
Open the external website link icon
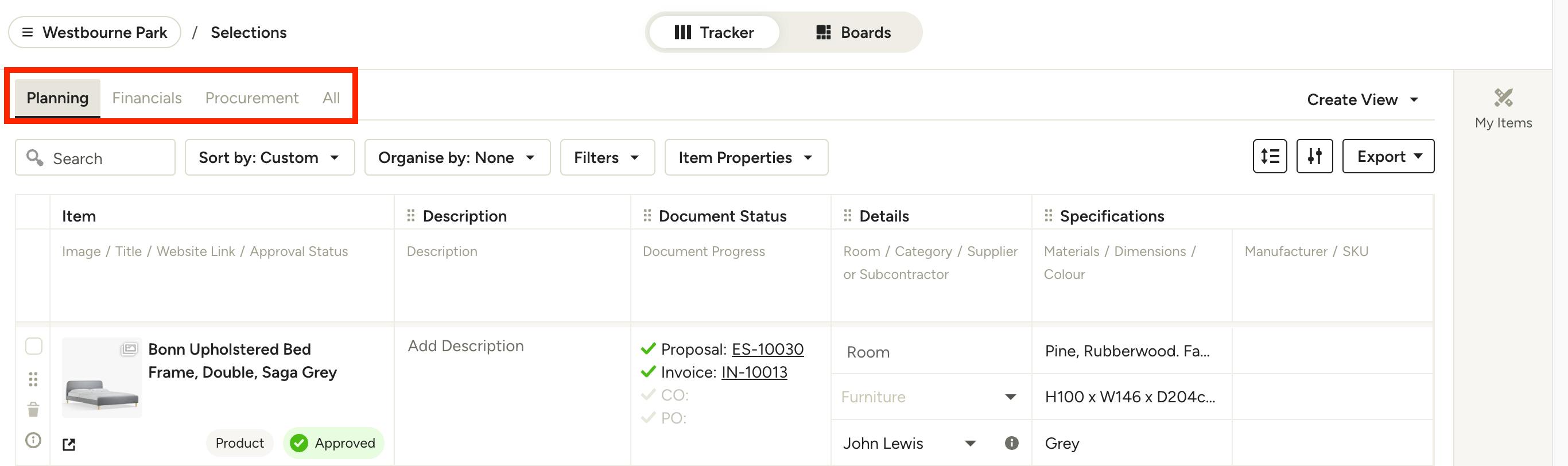pyautogui.click(x=69, y=445)
